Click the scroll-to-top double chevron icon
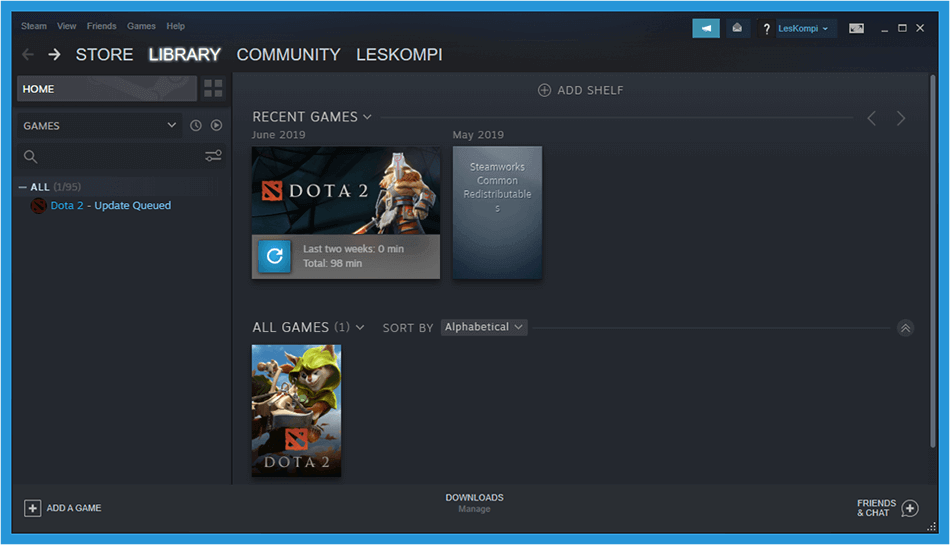This screenshot has height=545, width=950. click(905, 328)
